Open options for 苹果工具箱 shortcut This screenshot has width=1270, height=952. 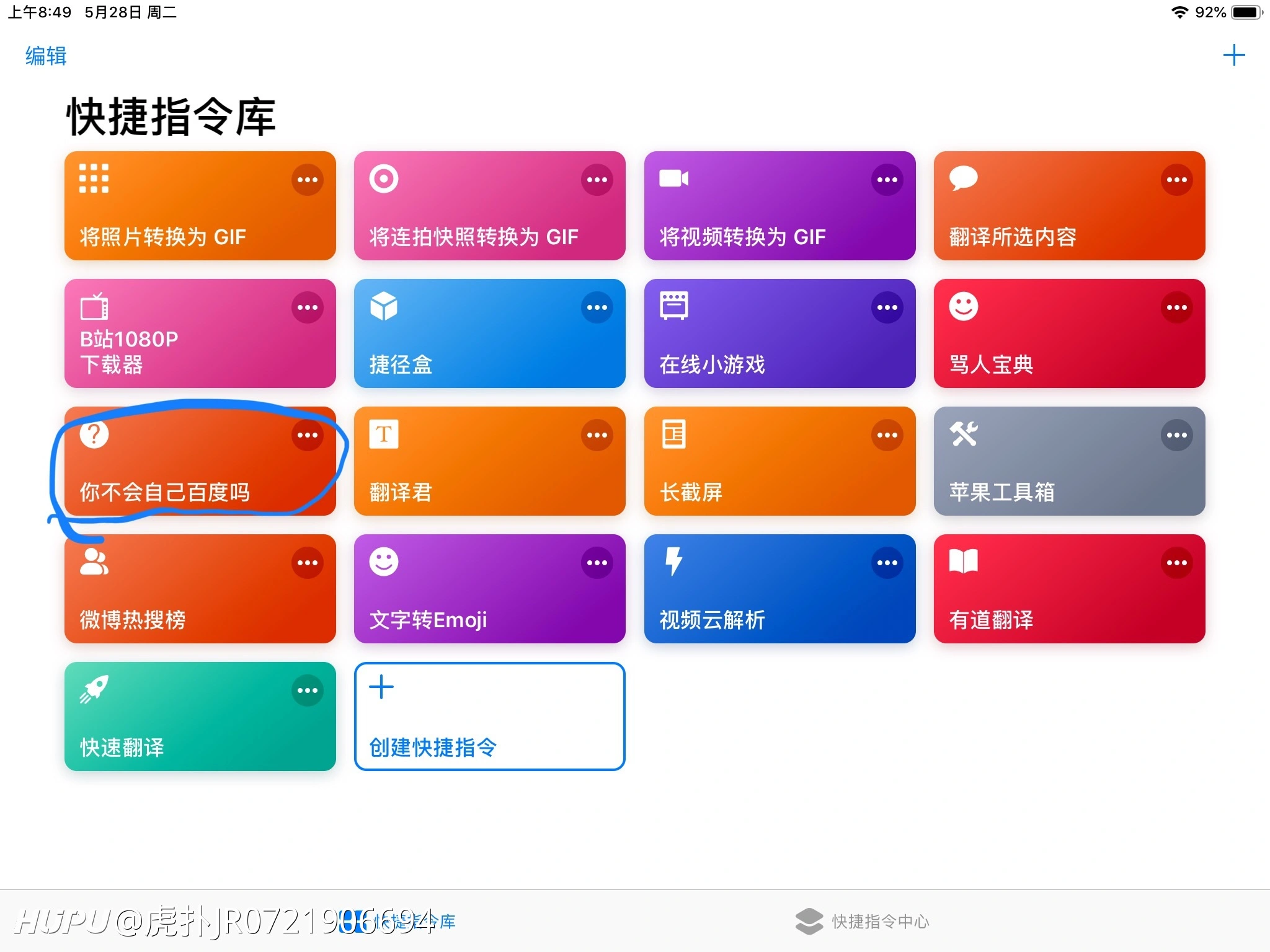coord(1177,435)
